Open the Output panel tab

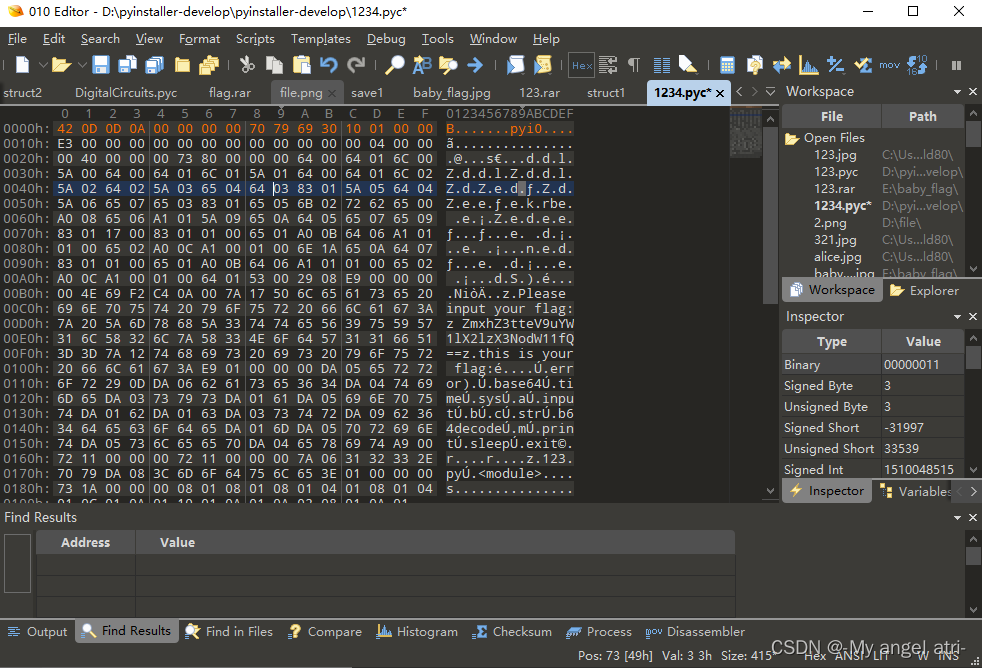(38, 632)
